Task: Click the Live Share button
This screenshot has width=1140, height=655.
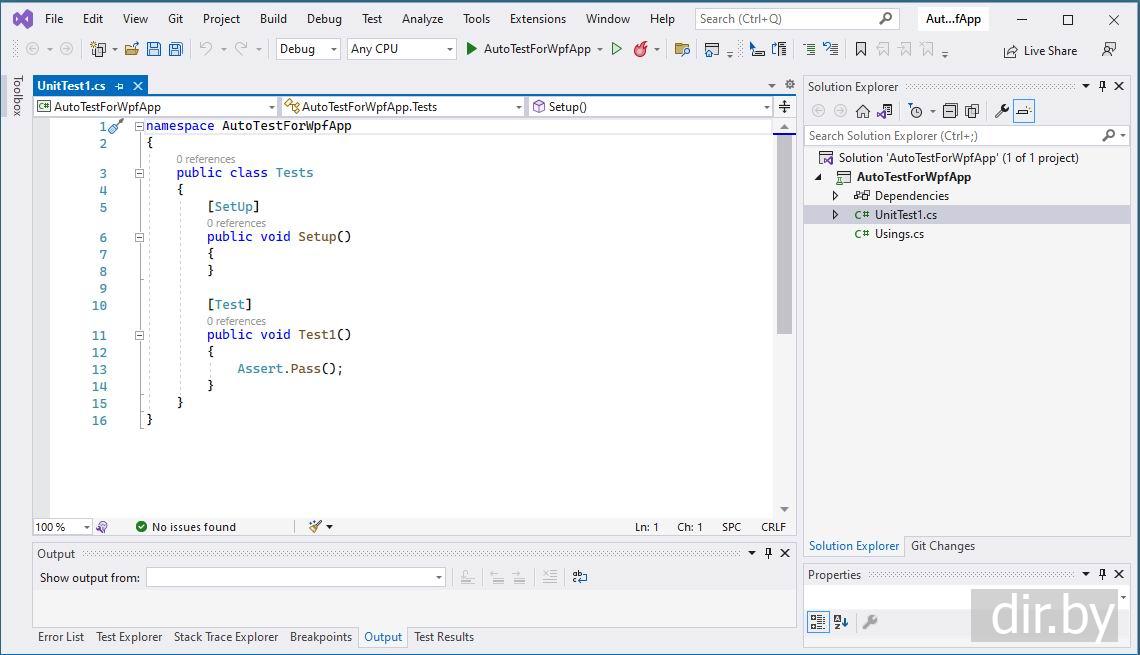Action: tap(1040, 51)
